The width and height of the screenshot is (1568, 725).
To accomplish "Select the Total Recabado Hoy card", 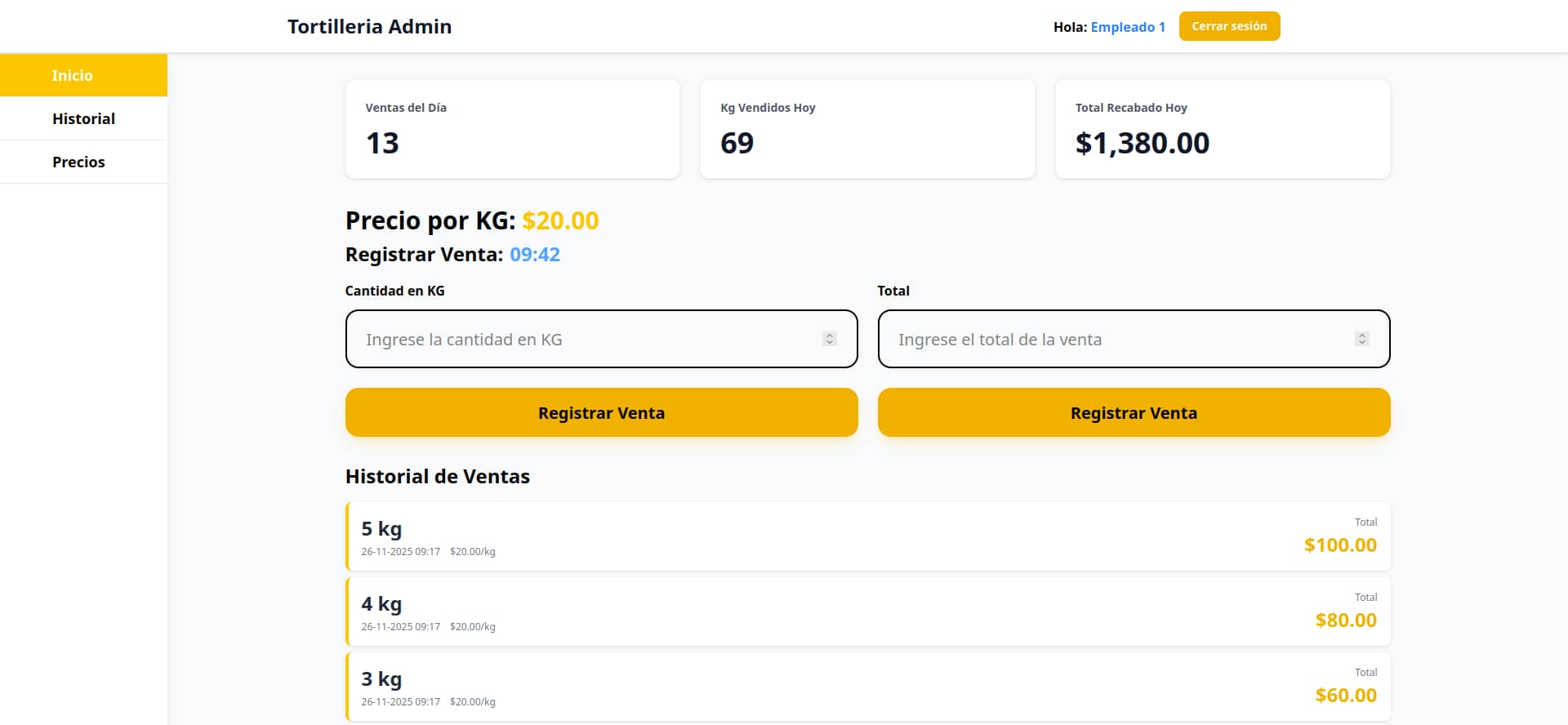I will point(1223,129).
